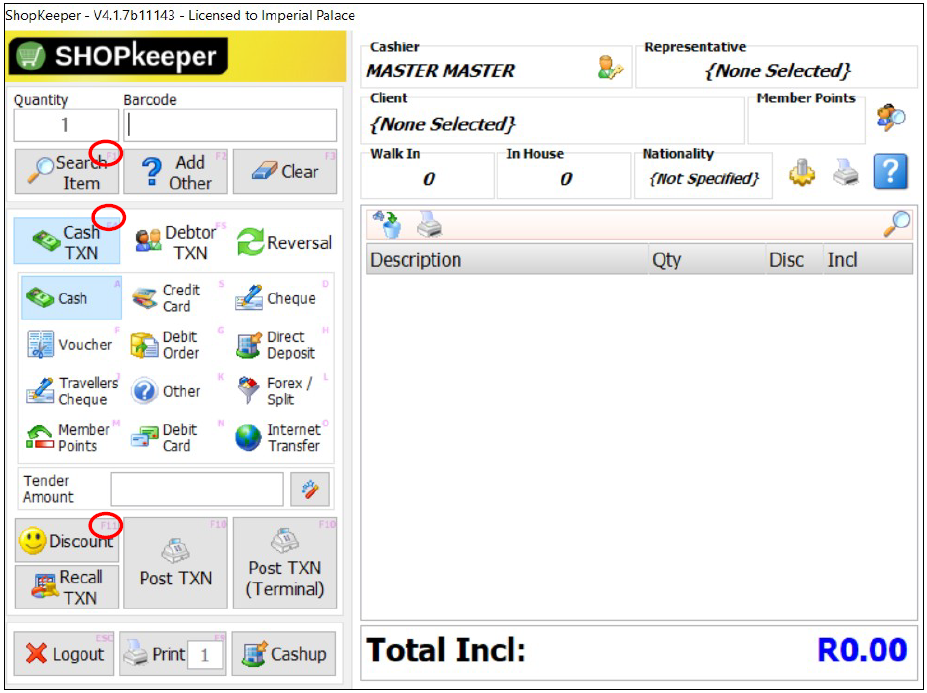
Task: Click the magnifier icon in item list toolbar
Action: pyautogui.click(x=897, y=224)
